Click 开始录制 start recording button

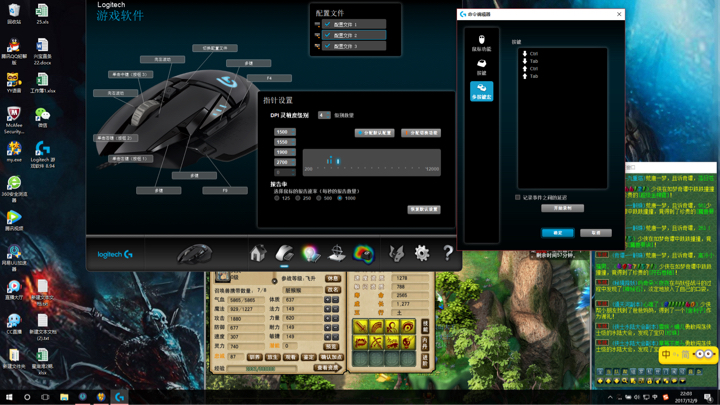click(x=562, y=208)
